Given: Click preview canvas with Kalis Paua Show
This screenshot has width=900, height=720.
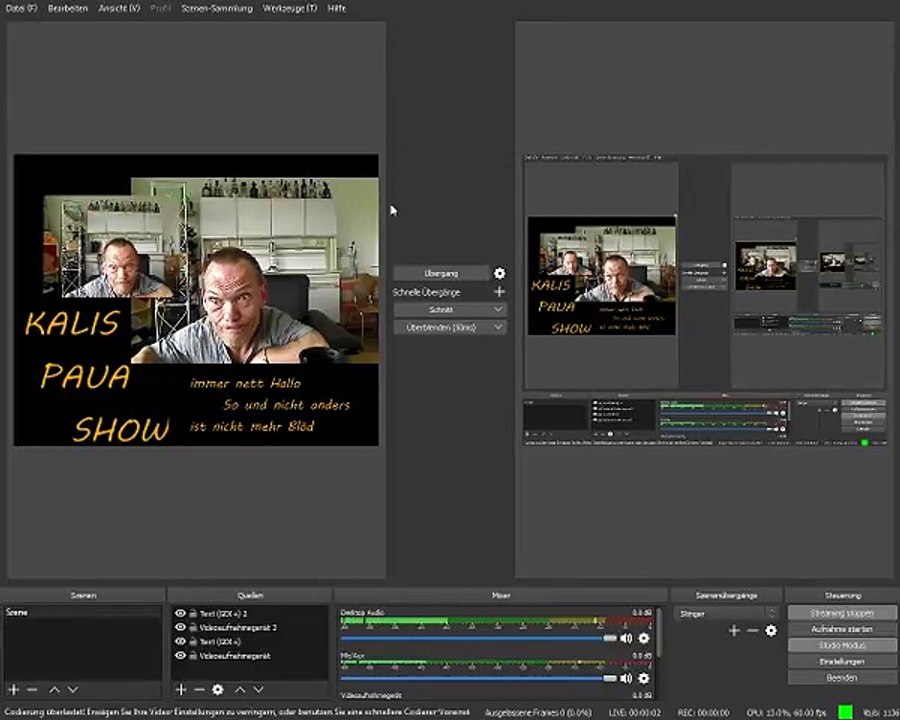Looking at the screenshot, I should pos(196,300).
